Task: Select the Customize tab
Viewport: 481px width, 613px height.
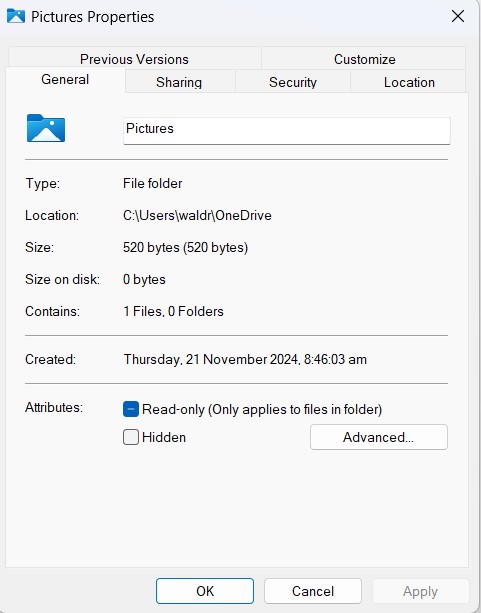Action: click(364, 59)
